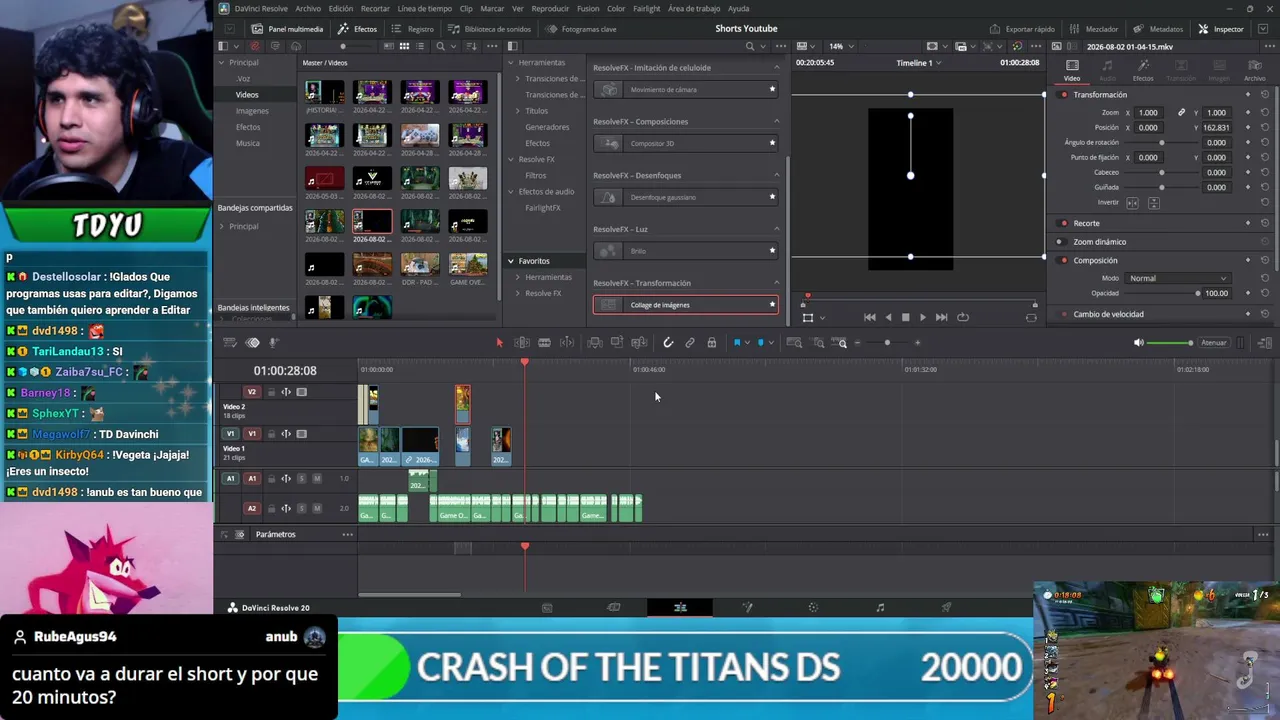Mute audio track A2 with M button
Screen dimensions: 1280x720
pos(317,508)
